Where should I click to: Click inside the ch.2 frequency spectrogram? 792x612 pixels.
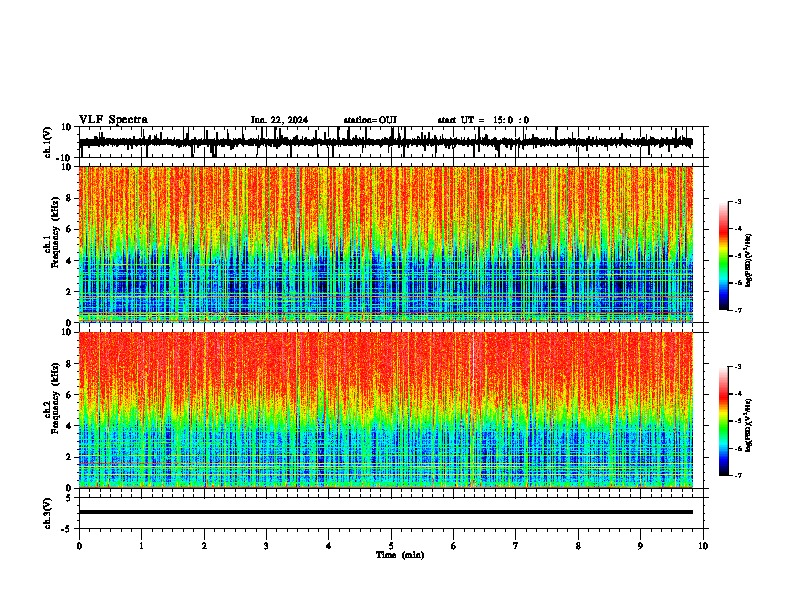pos(385,410)
